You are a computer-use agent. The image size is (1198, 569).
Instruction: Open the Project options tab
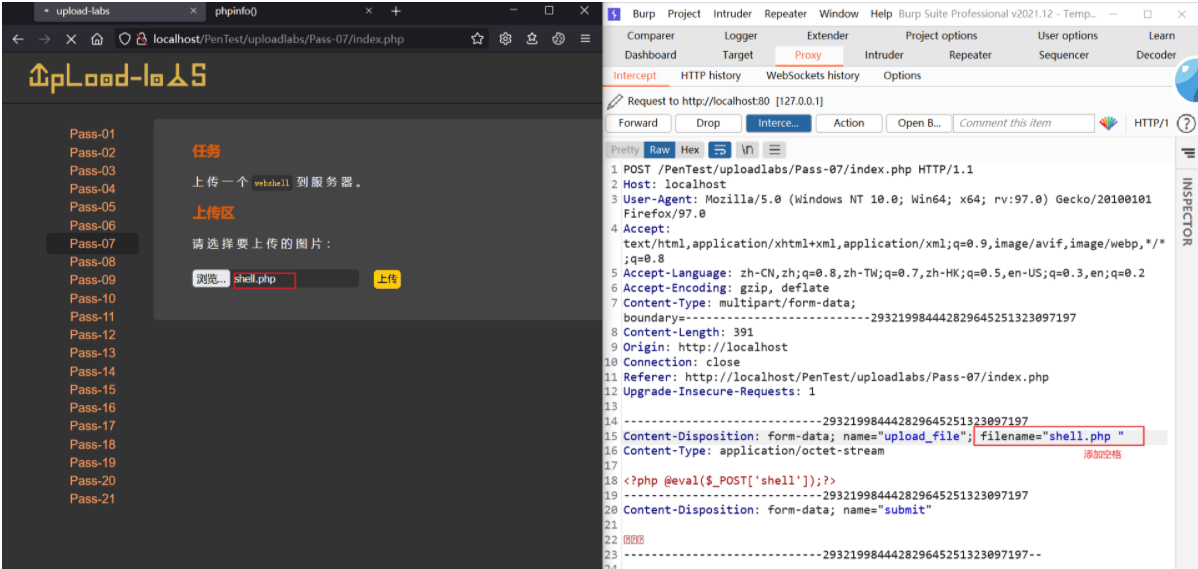(941, 35)
